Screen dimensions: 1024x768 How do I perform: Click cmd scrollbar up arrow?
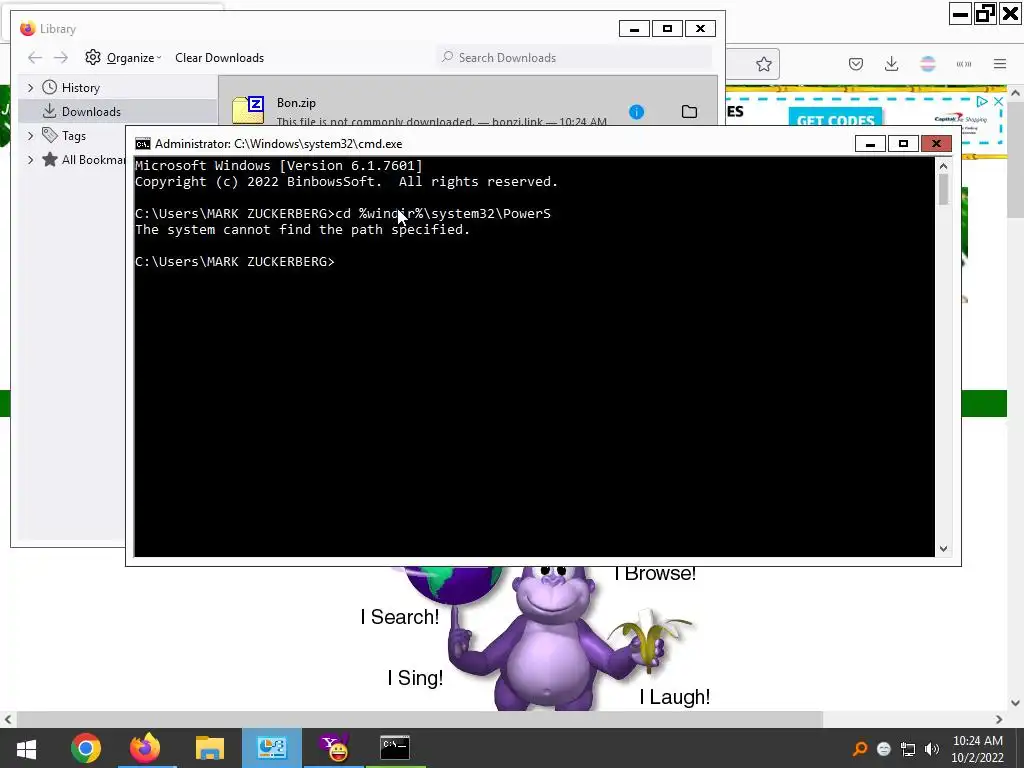(x=943, y=167)
